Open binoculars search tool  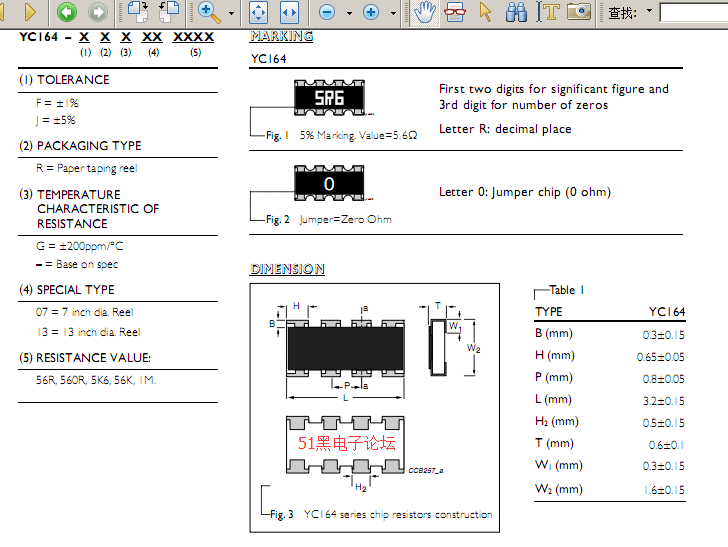tap(516, 12)
